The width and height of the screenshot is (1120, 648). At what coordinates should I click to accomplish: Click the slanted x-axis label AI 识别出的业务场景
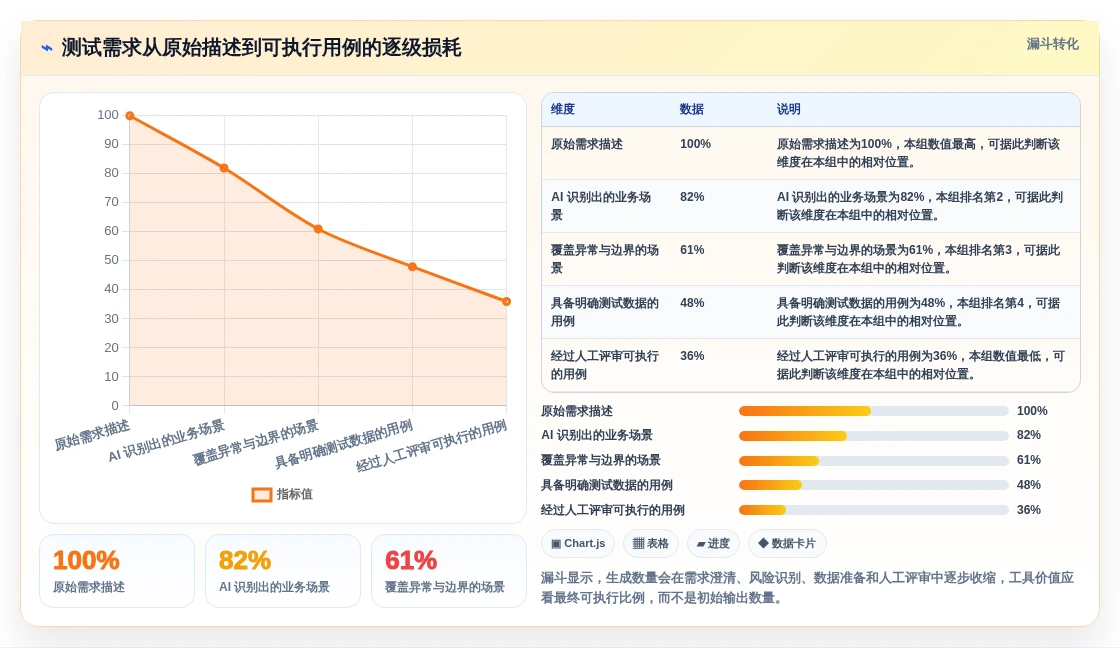click(x=166, y=441)
